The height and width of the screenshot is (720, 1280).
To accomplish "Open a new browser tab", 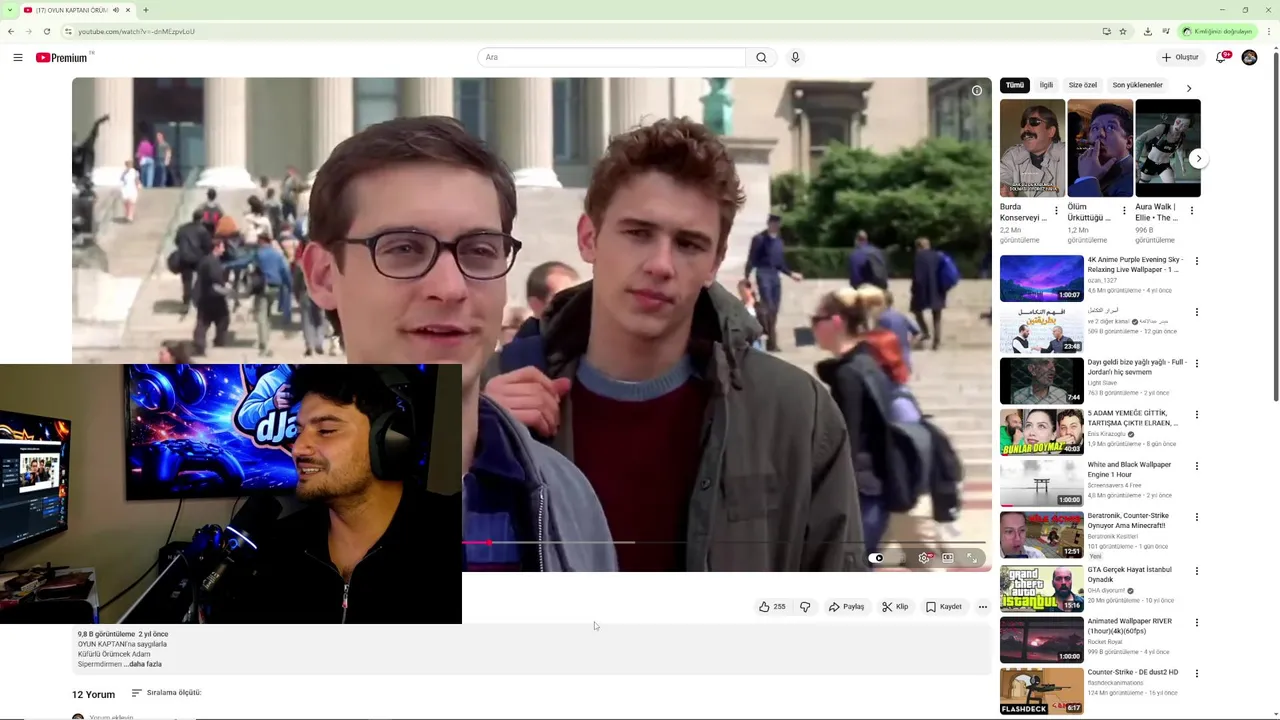I will pos(146,10).
